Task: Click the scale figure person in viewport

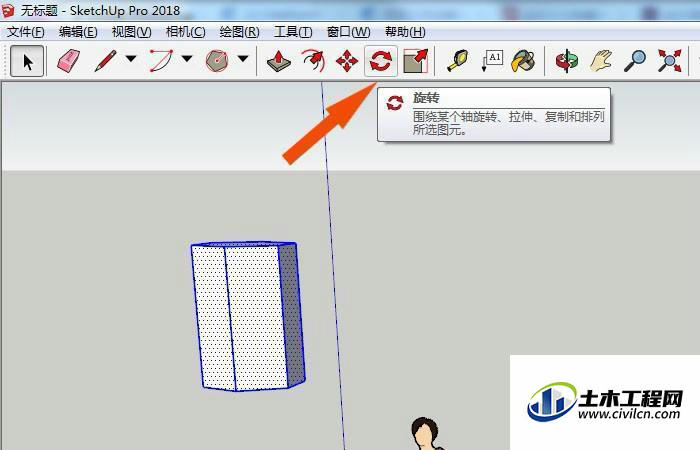Action: pyautogui.click(x=425, y=433)
